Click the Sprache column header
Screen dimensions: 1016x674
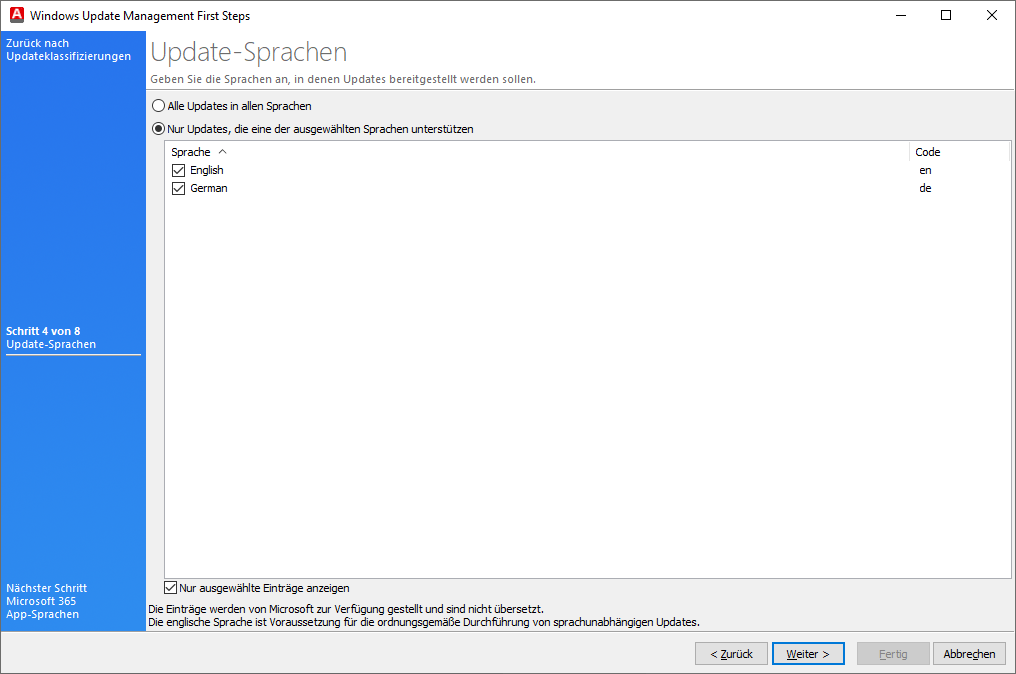pyautogui.click(x=191, y=151)
